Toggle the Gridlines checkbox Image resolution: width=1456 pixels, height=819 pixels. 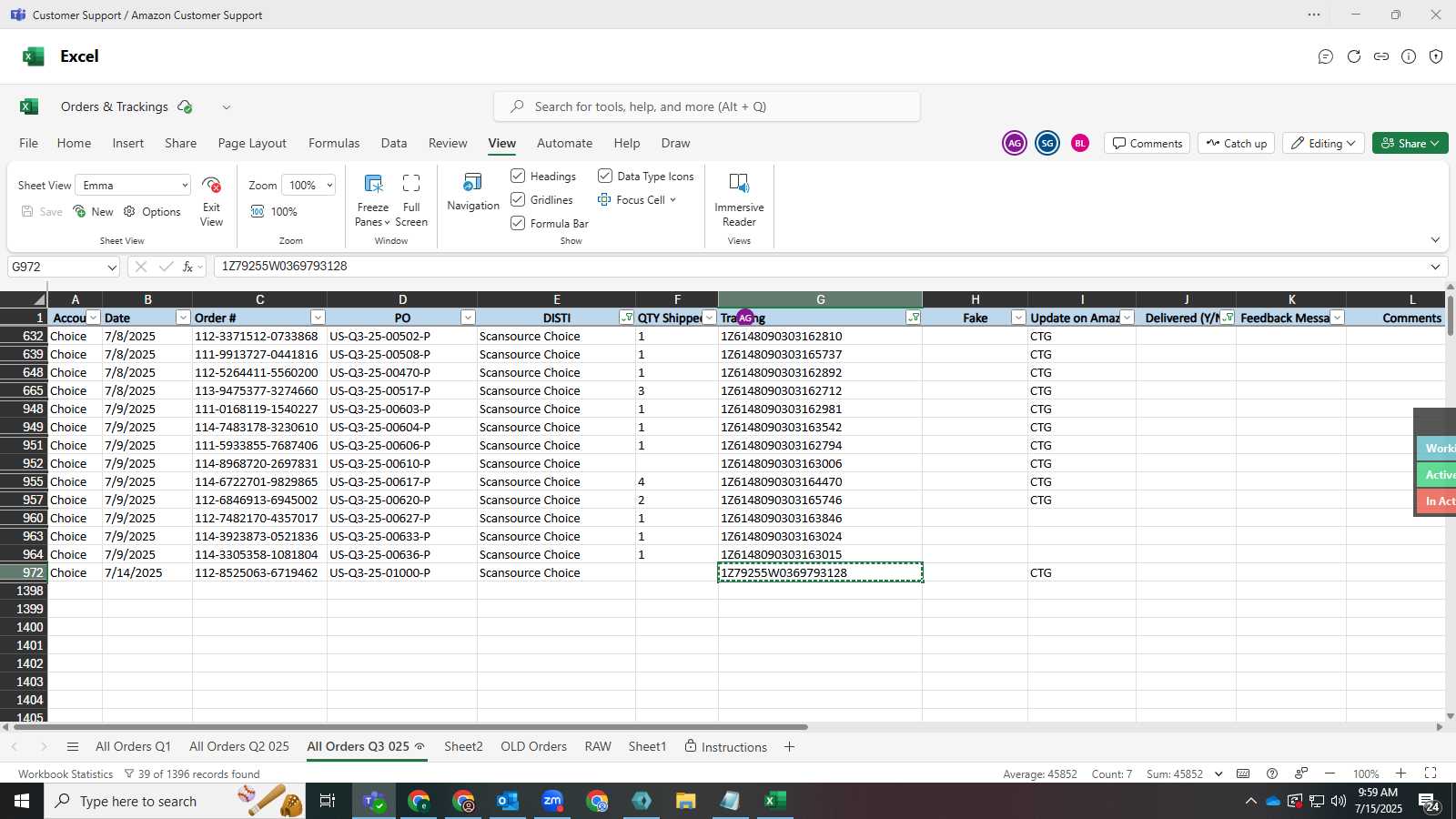pyautogui.click(x=518, y=199)
